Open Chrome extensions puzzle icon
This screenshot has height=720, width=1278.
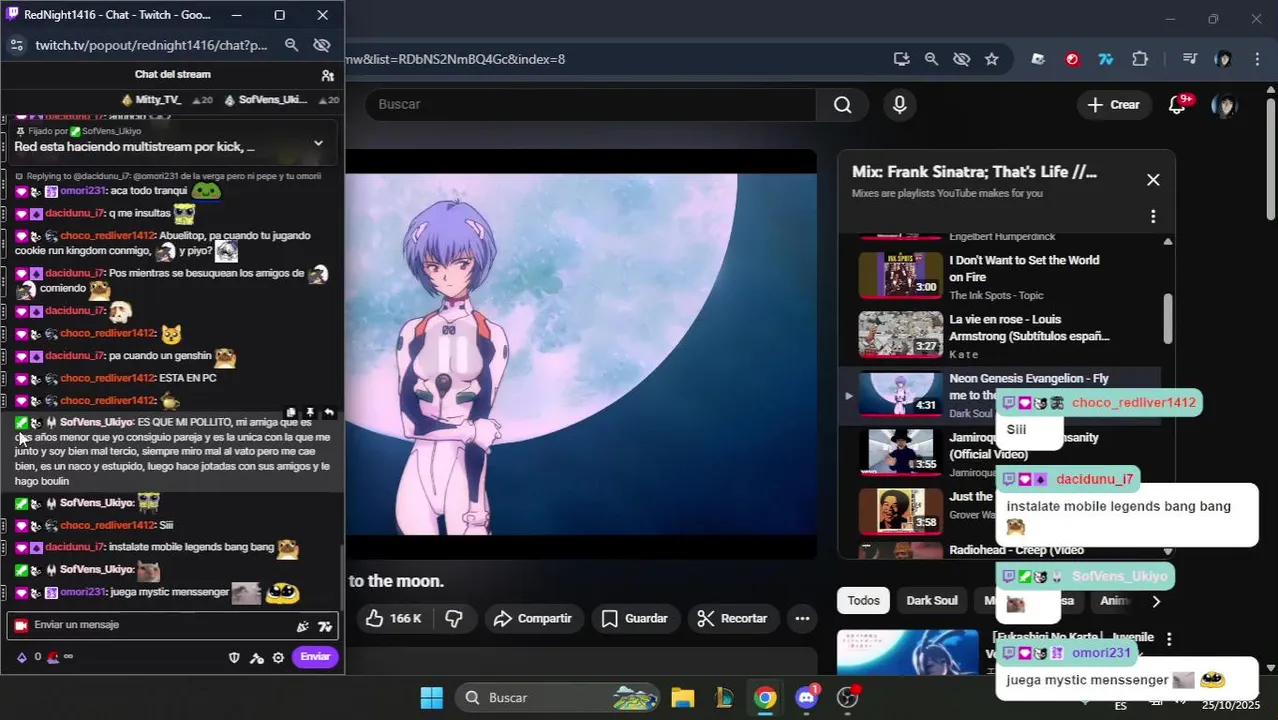coord(1140,59)
